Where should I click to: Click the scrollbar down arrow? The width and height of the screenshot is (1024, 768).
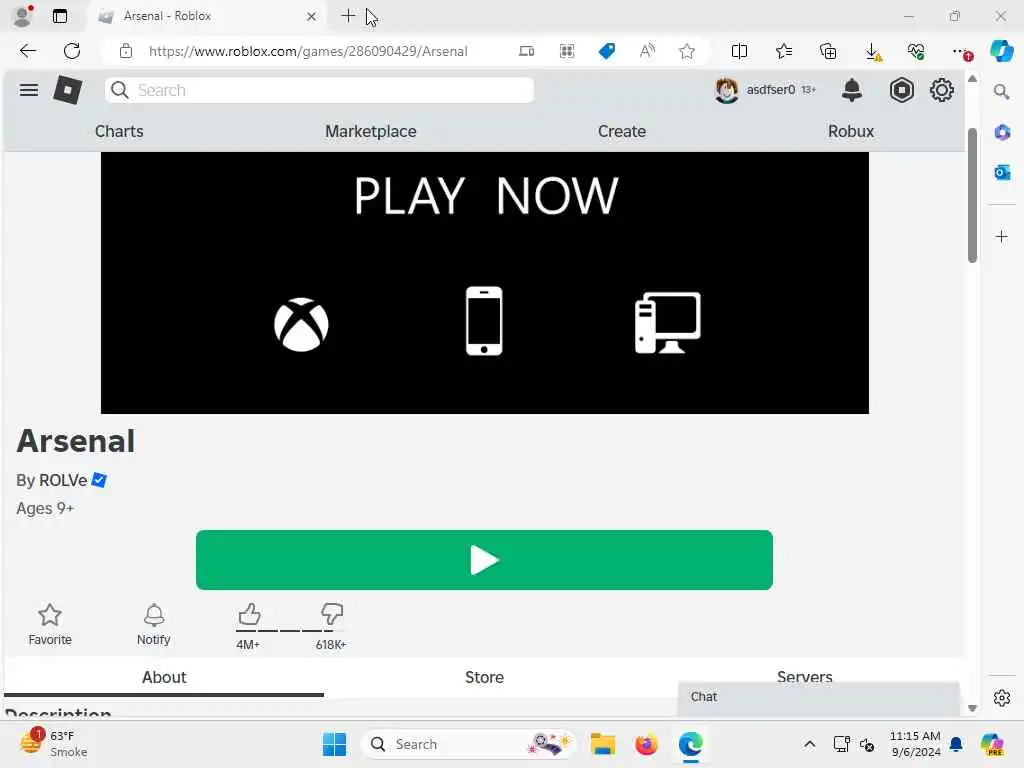point(972,708)
